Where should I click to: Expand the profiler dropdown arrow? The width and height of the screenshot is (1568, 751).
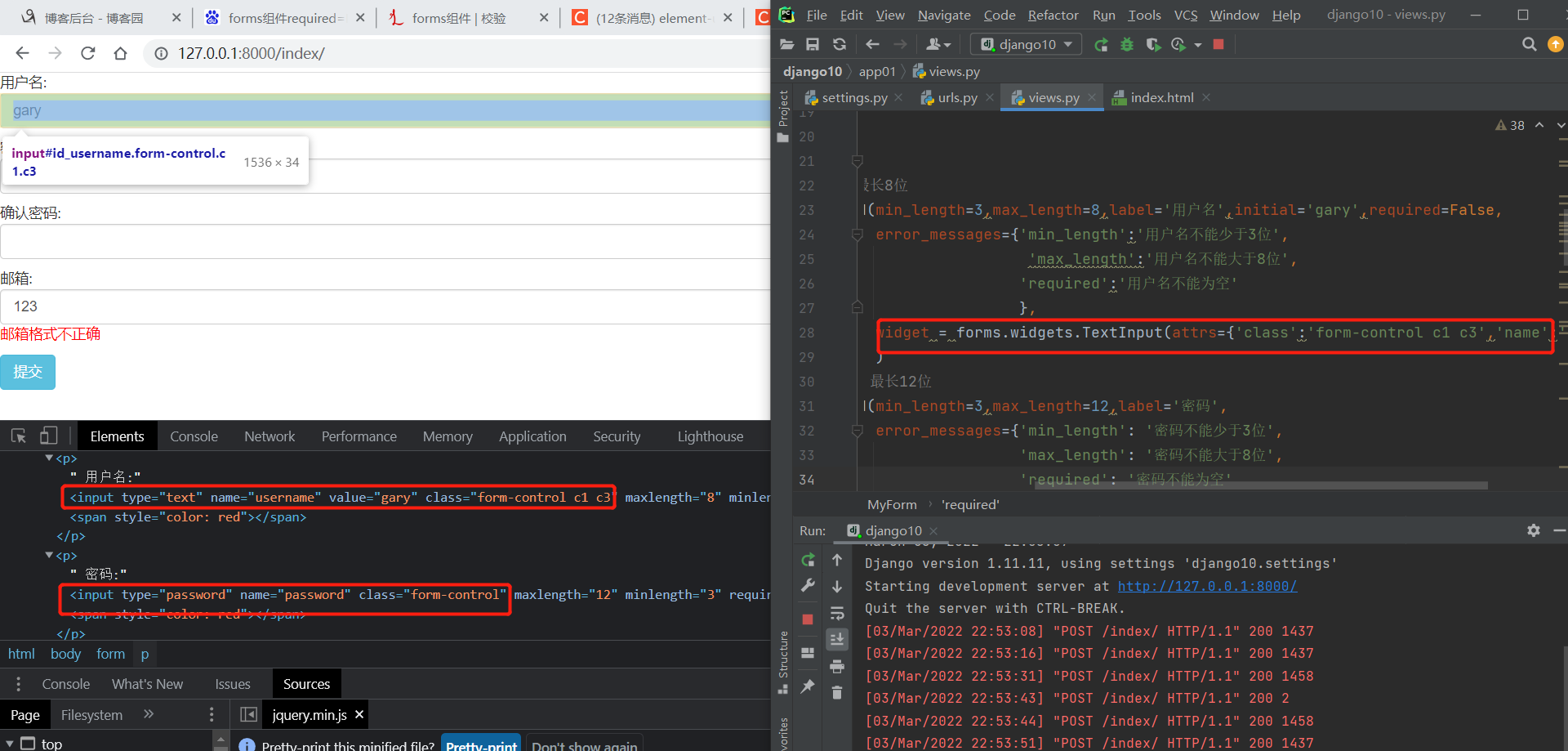tap(1198, 45)
